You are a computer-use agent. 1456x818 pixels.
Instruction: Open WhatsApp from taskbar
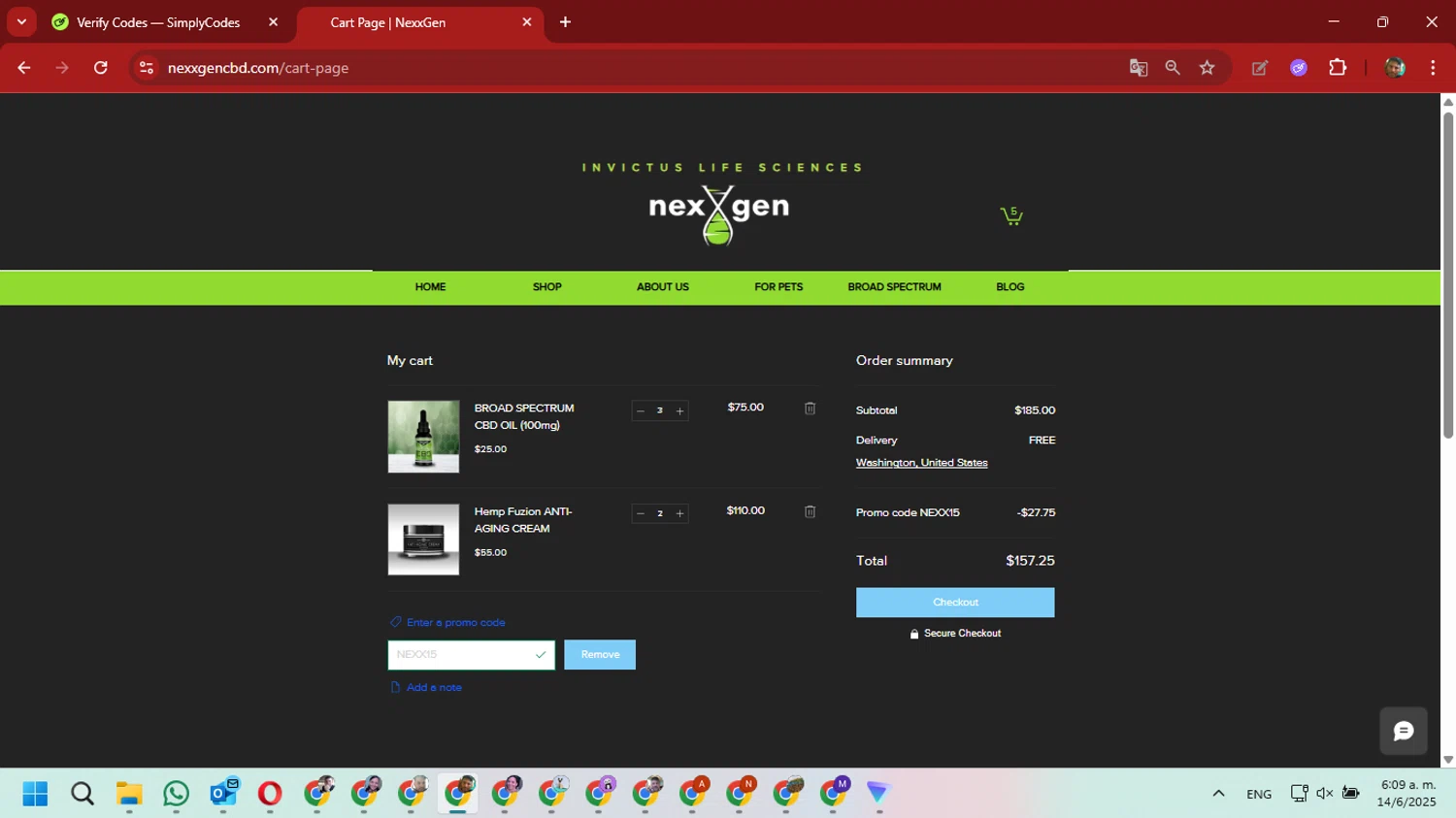click(x=176, y=794)
